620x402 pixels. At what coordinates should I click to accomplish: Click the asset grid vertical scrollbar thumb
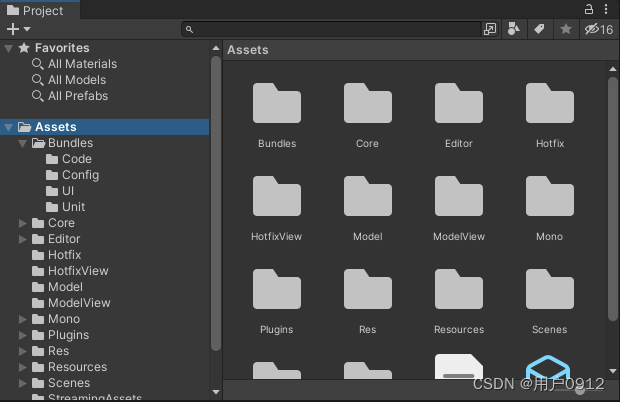click(x=613, y=199)
